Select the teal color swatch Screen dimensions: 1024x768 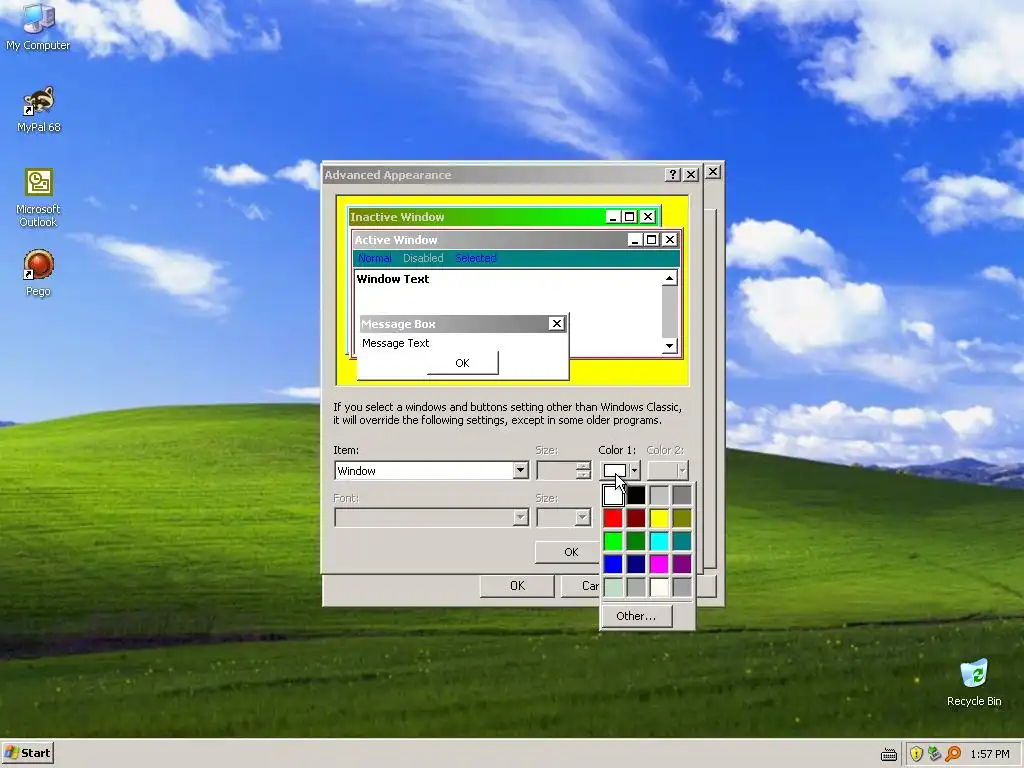[x=682, y=541]
